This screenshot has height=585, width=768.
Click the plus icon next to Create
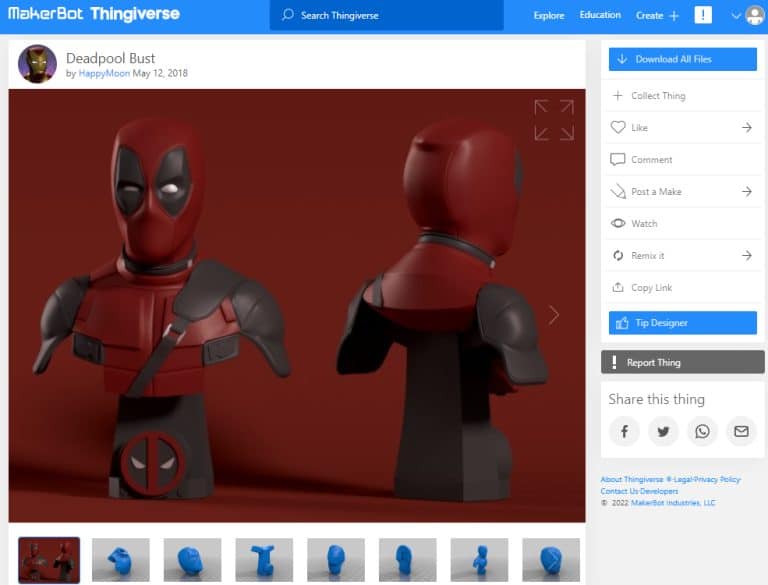(x=674, y=16)
